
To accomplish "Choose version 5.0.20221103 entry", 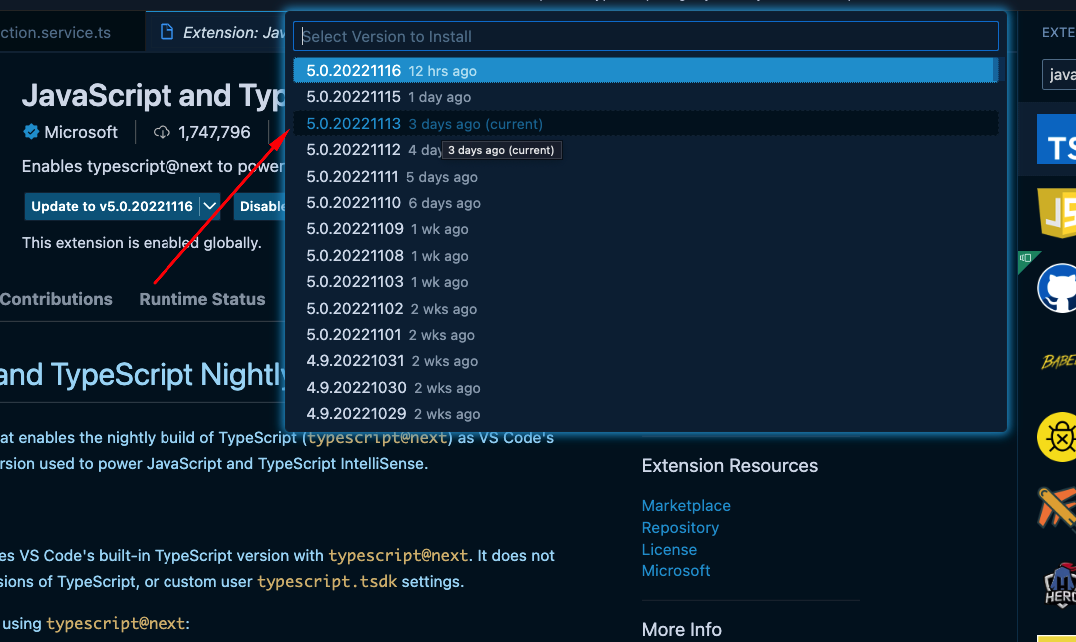I will tap(645, 282).
